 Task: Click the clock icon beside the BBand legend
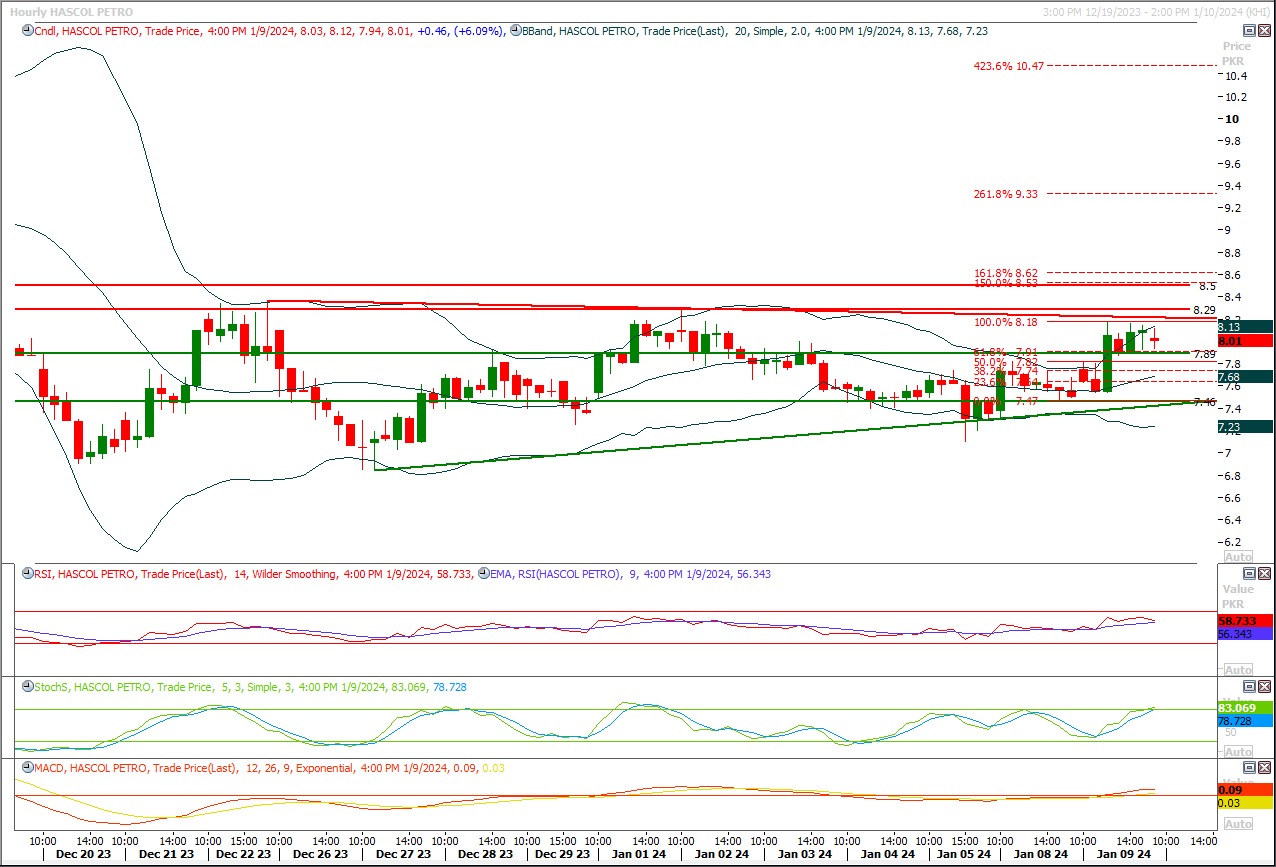pyautogui.click(x=515, y=31)
